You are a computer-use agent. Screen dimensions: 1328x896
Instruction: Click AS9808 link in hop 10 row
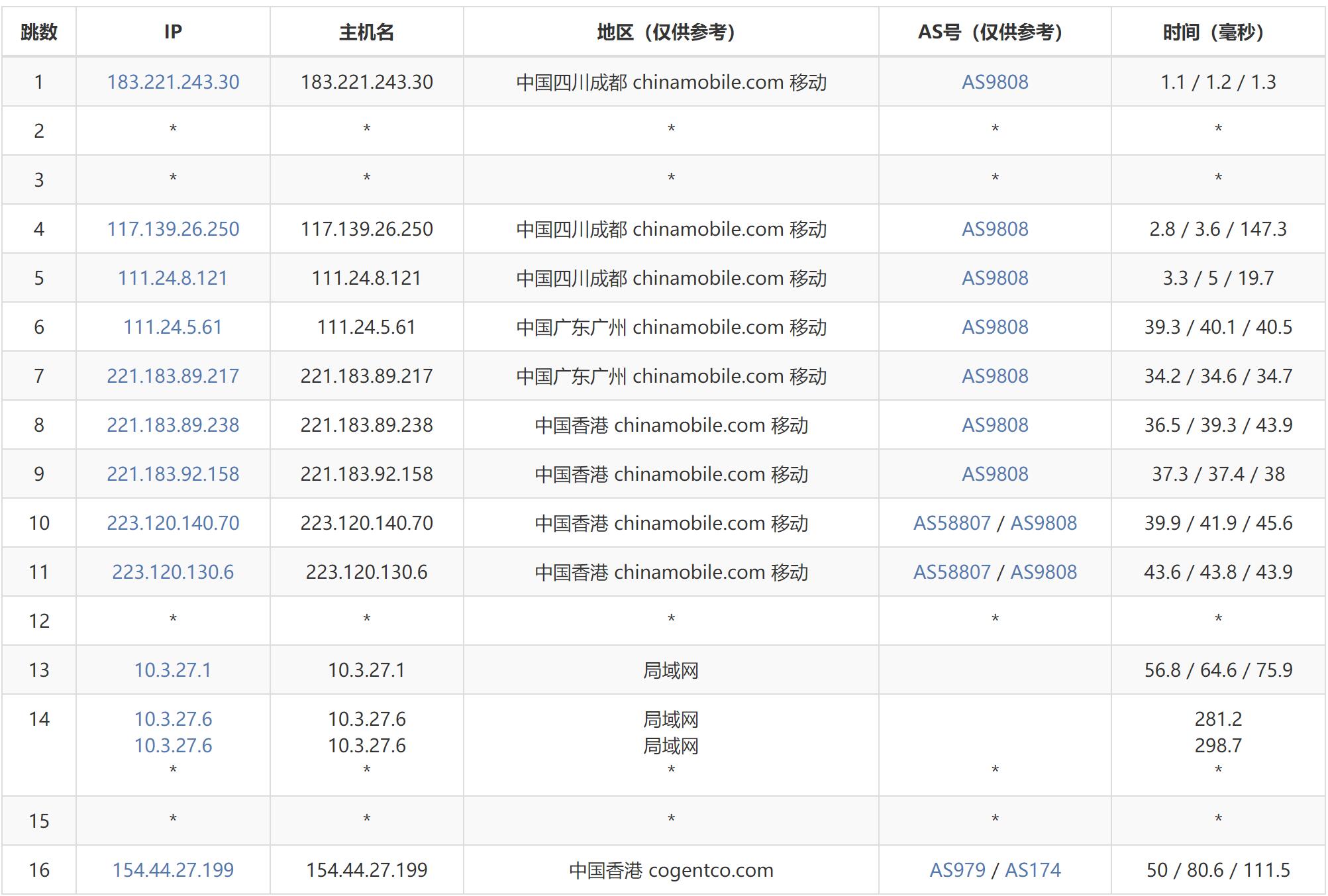1043,523
